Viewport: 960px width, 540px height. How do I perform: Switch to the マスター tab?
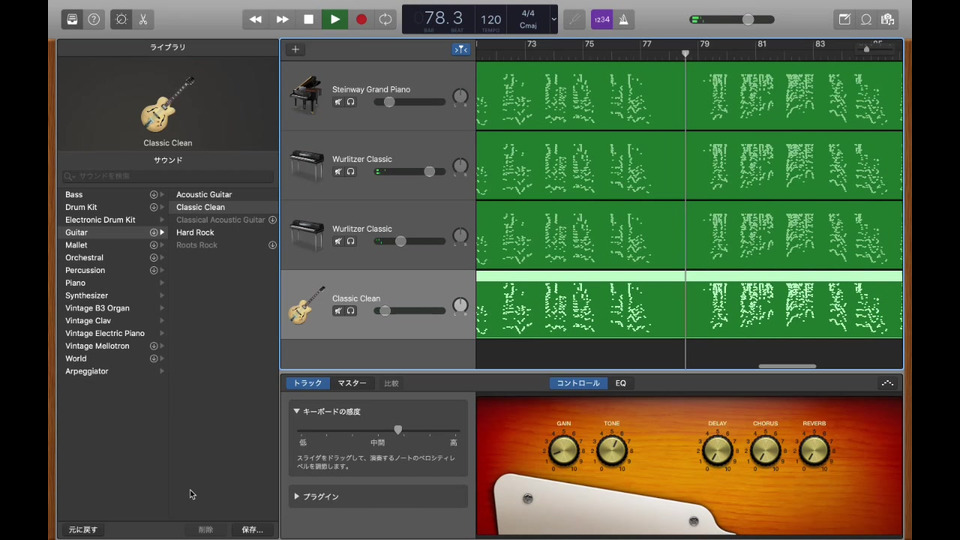click(352, 383)
